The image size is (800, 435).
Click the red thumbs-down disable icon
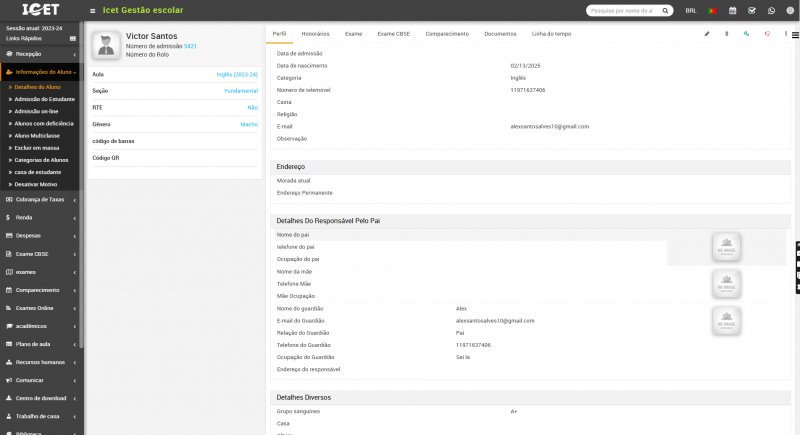[766, 33]
